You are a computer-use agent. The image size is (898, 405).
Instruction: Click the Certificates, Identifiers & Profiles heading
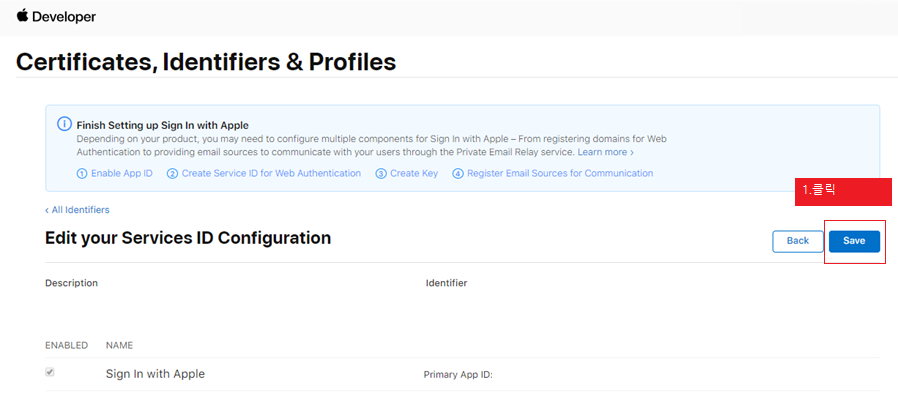pyautogui.click(x=206, y=62)
